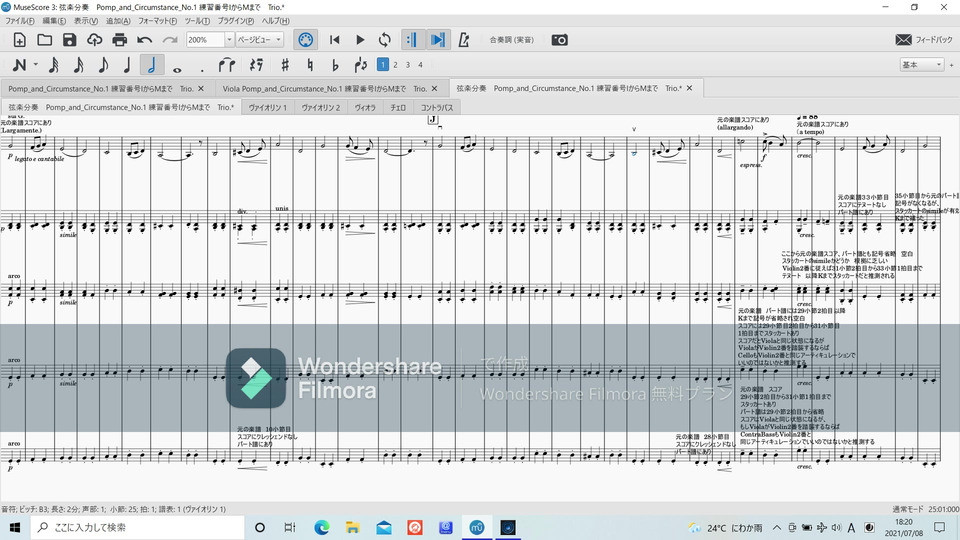Toggle the metronome
The image size is (960, 540).
464,40
